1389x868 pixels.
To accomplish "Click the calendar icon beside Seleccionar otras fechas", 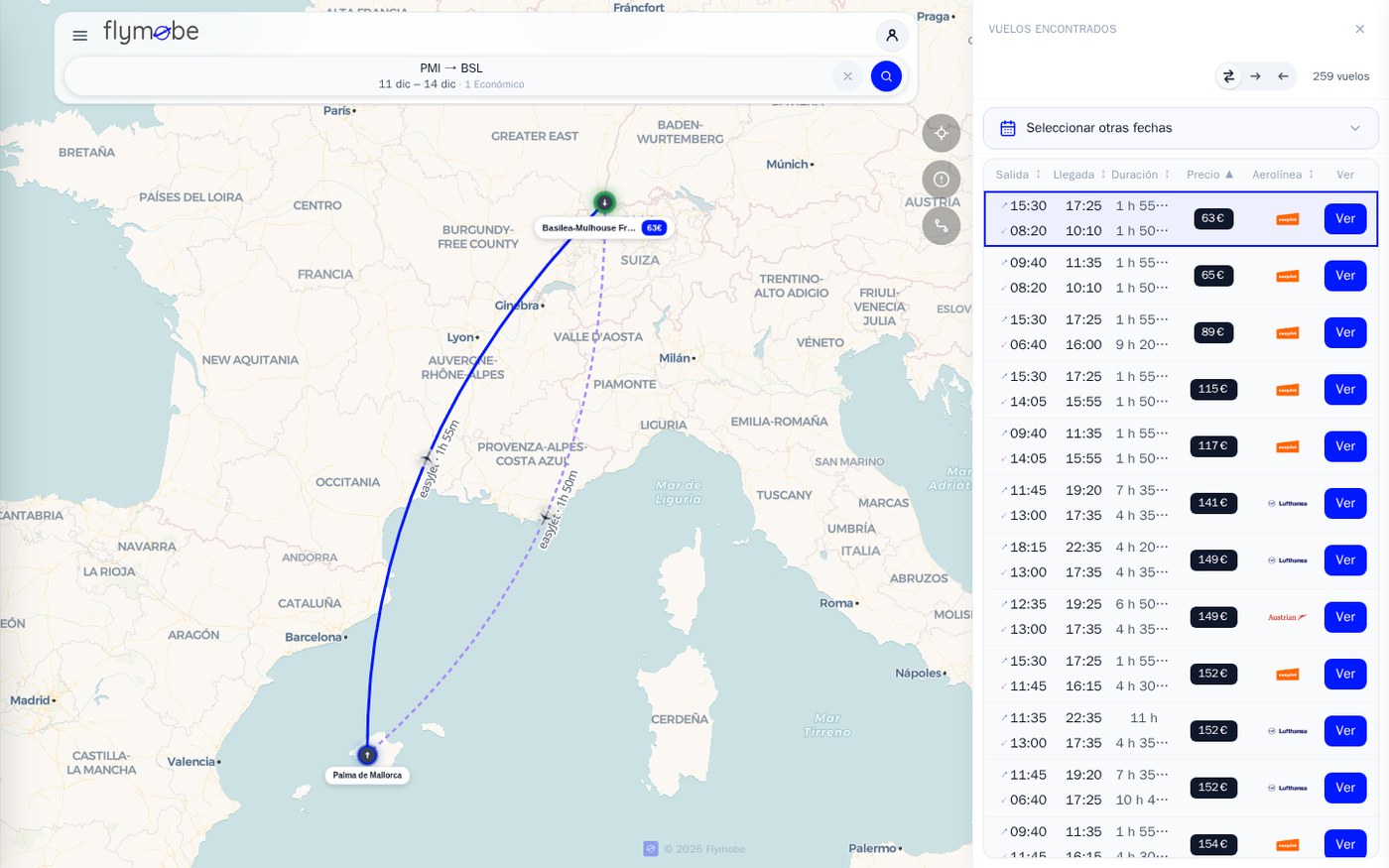I will (x=1008, y=128).
